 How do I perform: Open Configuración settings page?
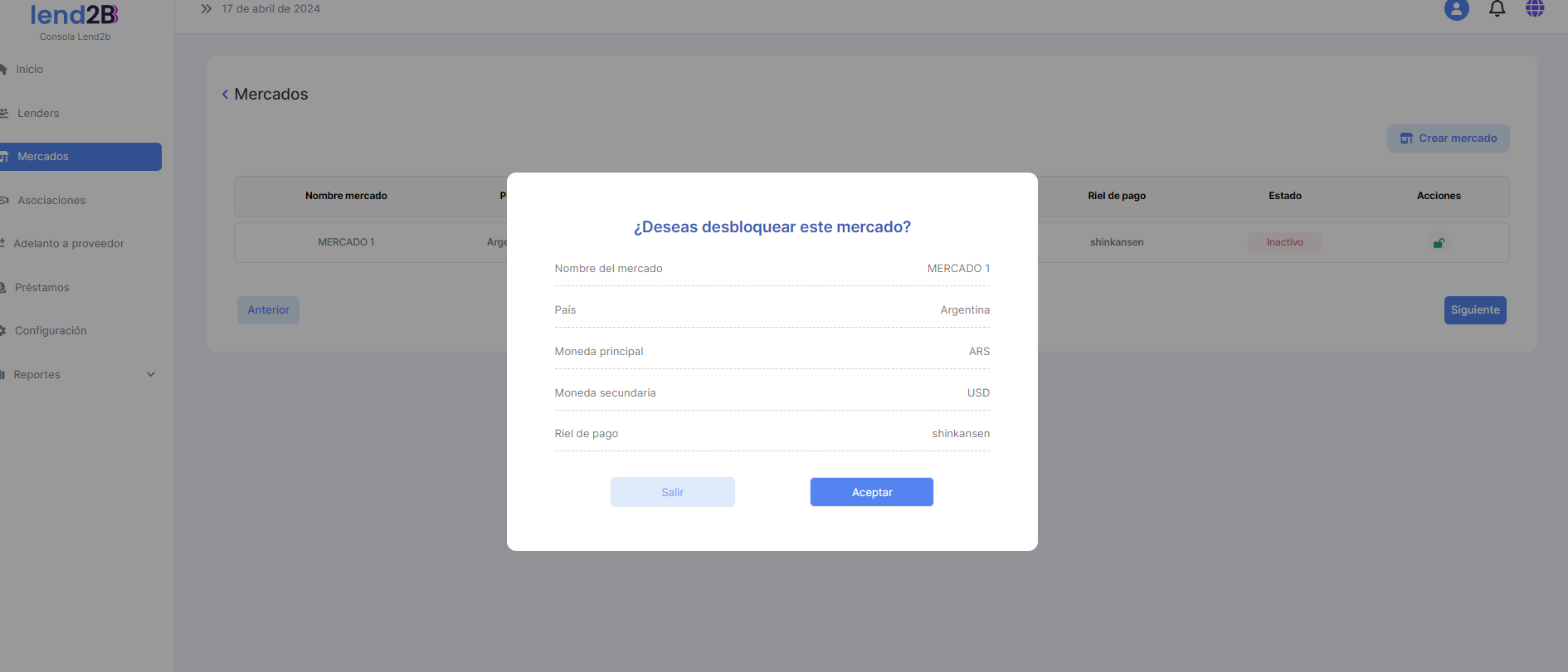[51, 331]
